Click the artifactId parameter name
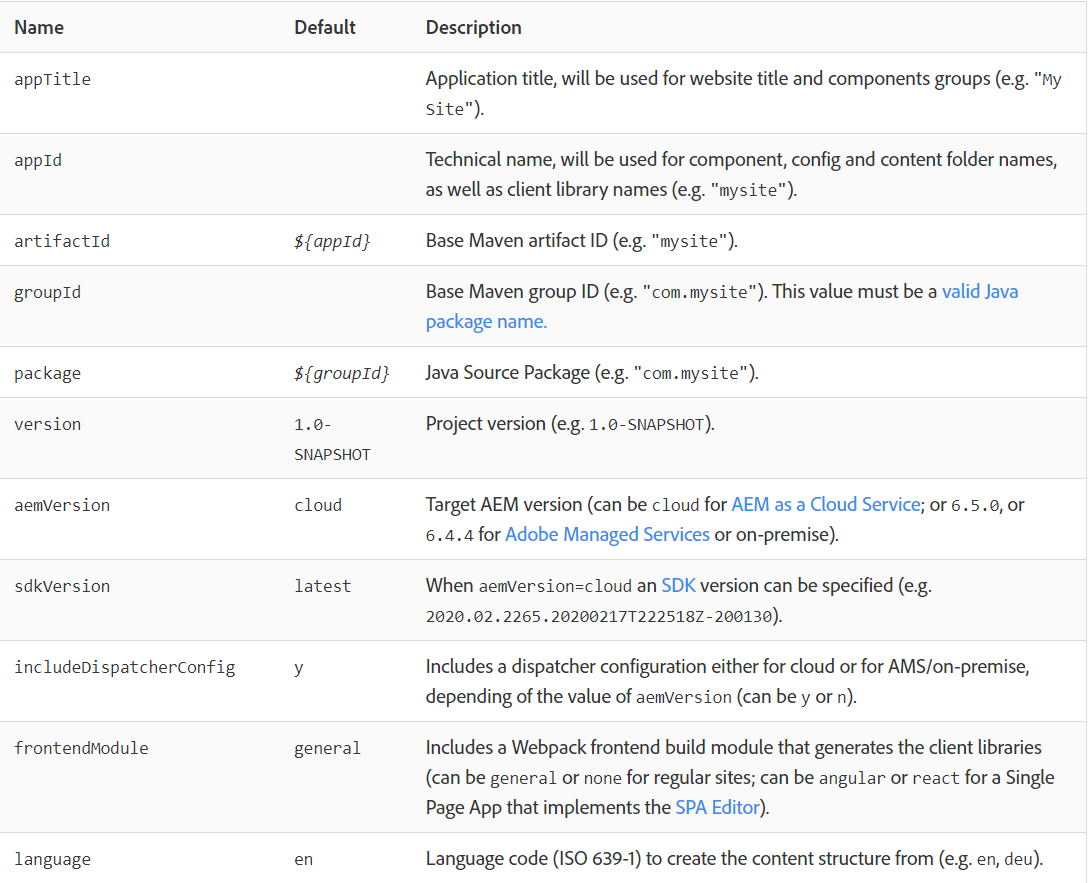 pyautogui.click(x=62, y=241)
